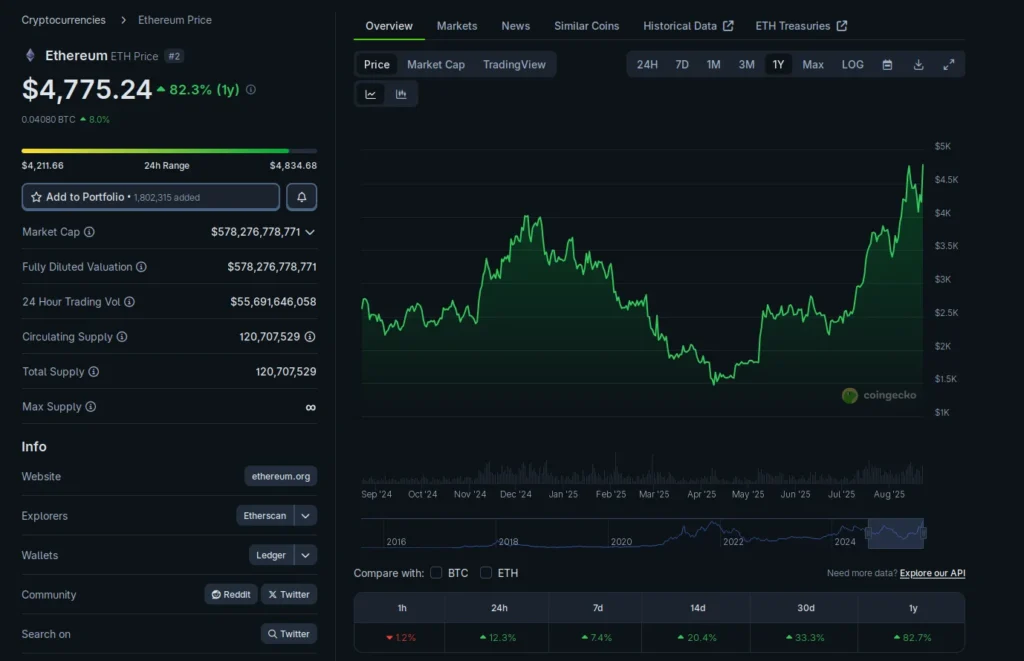Select the candlestick chart icon
The height and width of the screenshot is (661, 1024).
tap(401, 94)
